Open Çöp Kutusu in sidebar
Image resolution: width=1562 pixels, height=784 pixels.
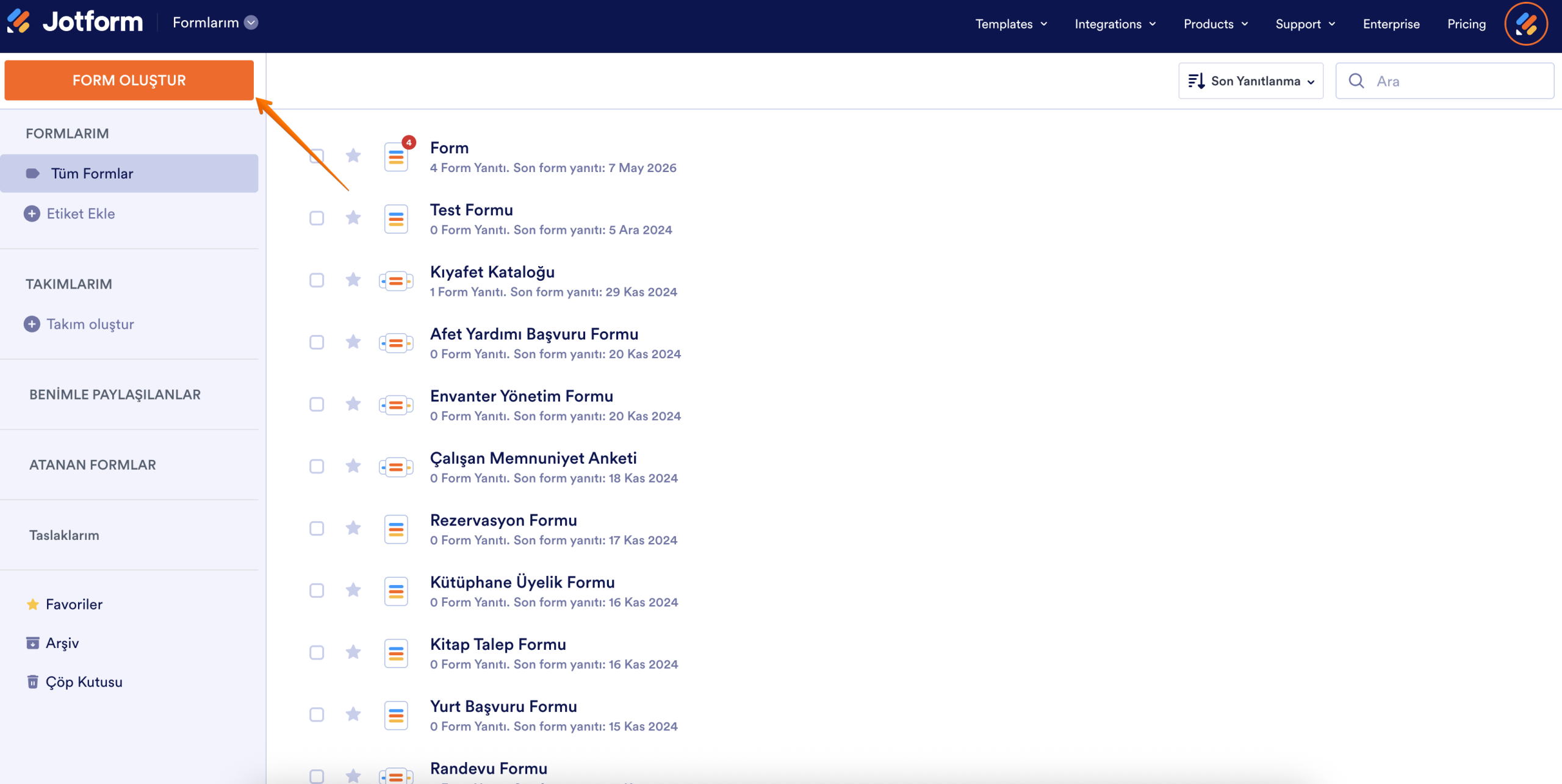pyautogui.click(x=74, y=682)
